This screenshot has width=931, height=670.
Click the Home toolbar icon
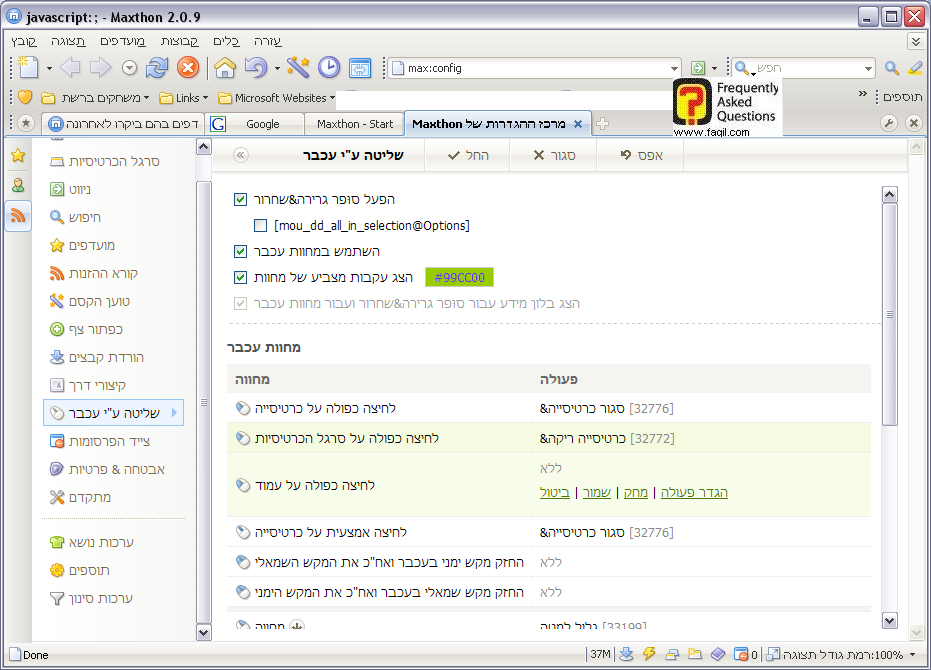point(225,68)
